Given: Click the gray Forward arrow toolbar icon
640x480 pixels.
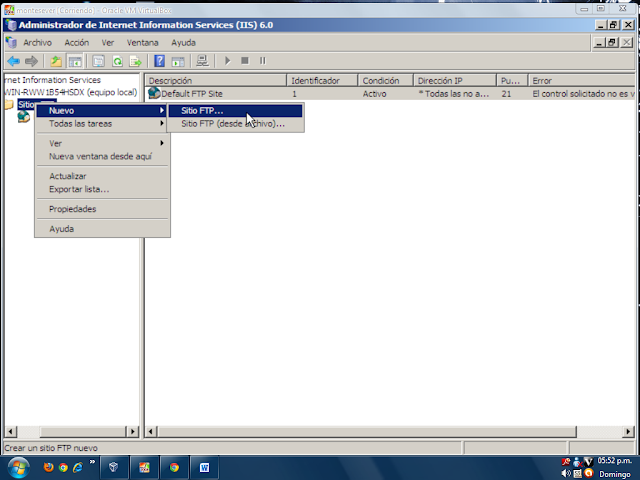Looking at the screenshot, I should click(x=31, y=61).
